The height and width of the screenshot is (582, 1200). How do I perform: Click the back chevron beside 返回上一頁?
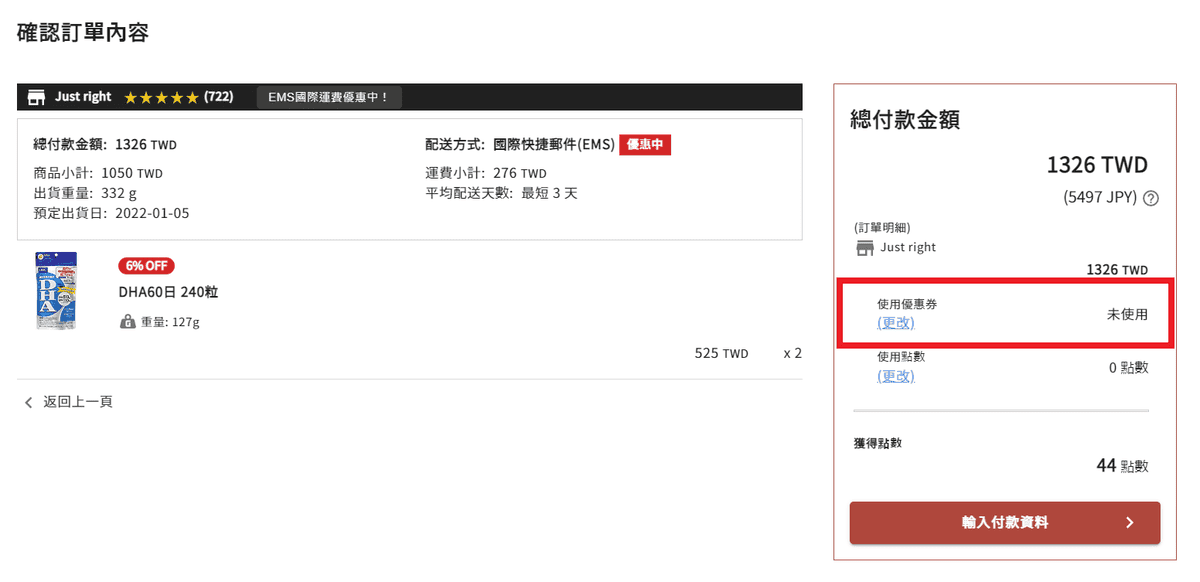pos(28,402)
